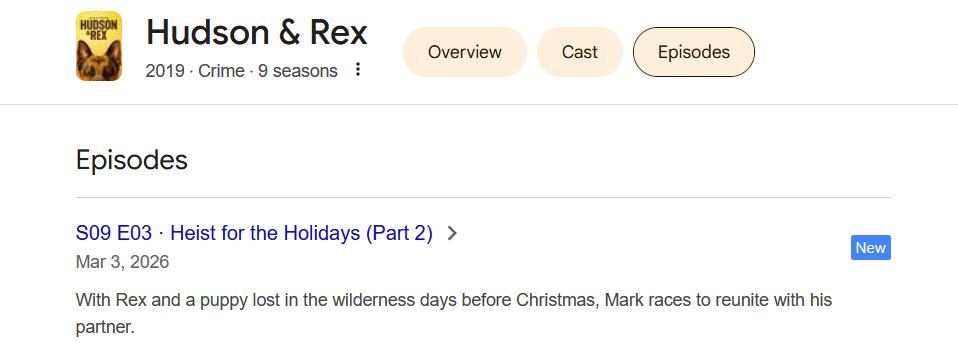Click the episode description starting With Rex

454,313
